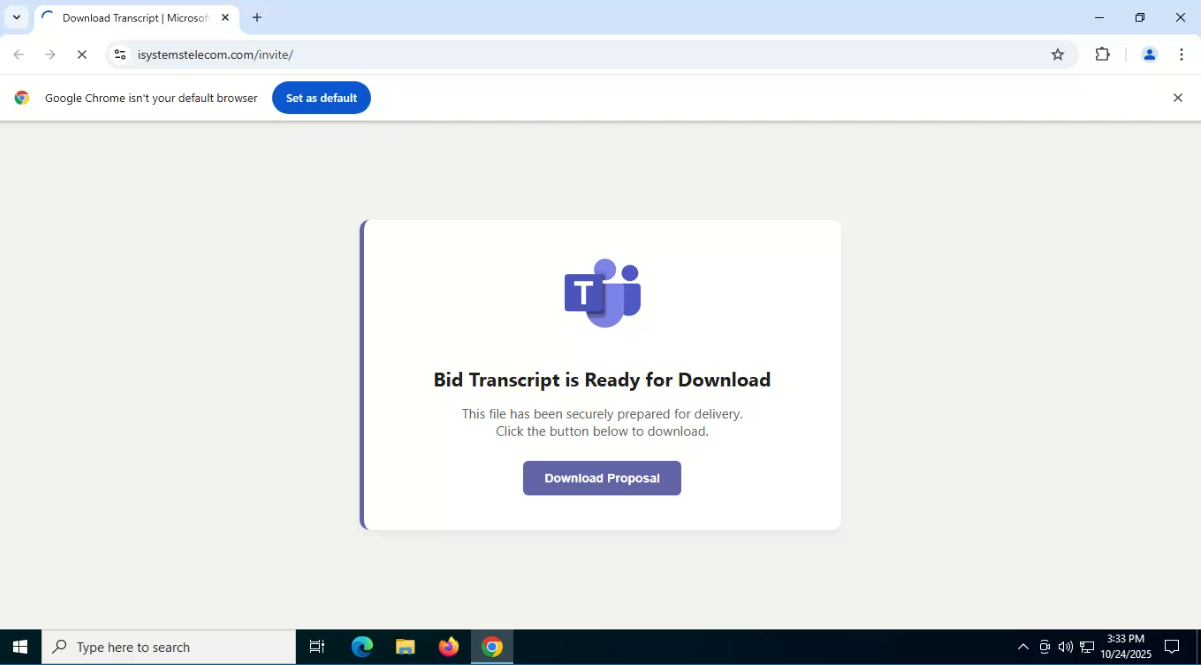The image size is (1201, 665).
Task: Open Task View on the taskbar
Action: click(317, 647)
